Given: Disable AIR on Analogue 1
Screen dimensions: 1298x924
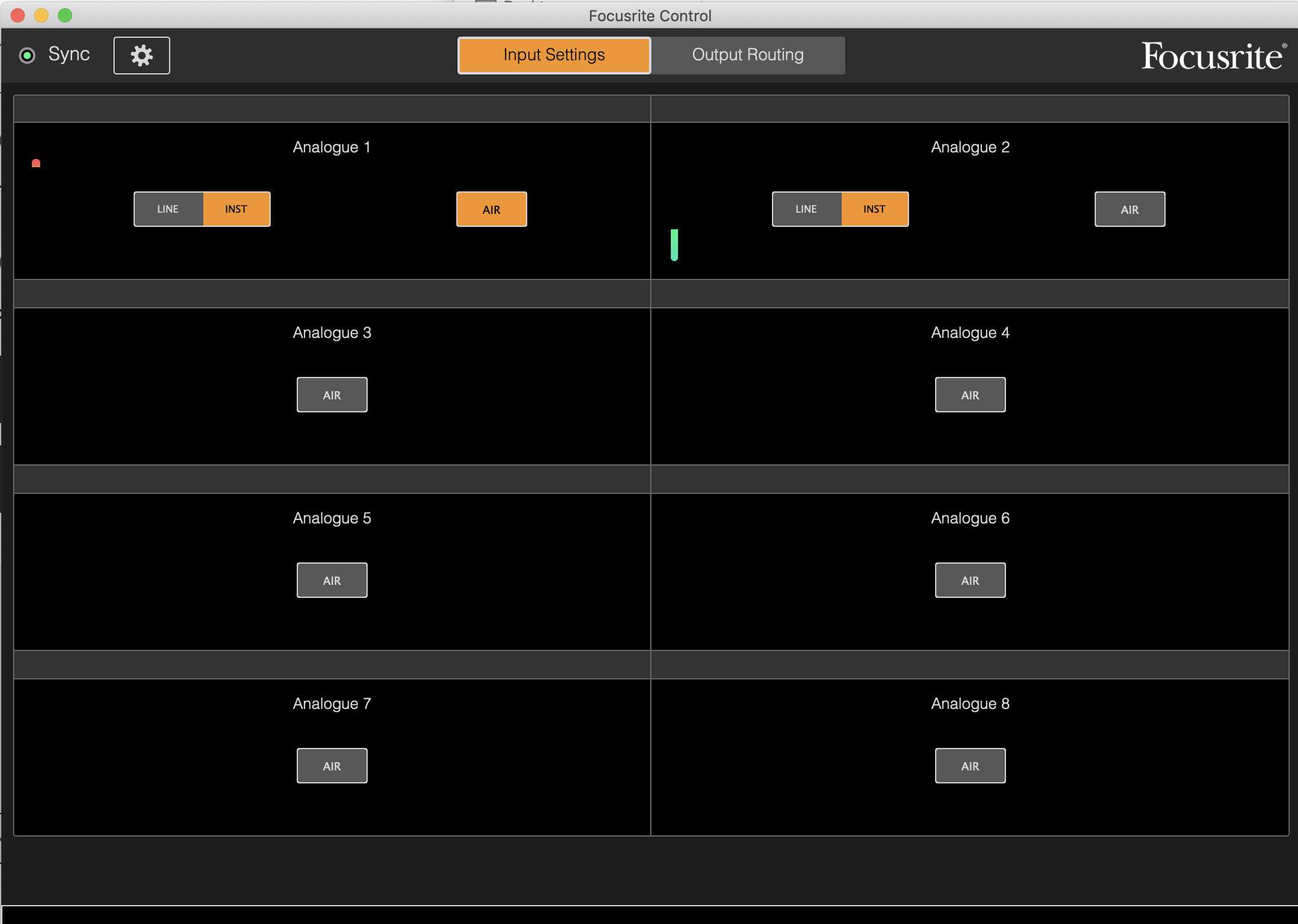Looking at the screenshot, I should (x=491, y=209).
